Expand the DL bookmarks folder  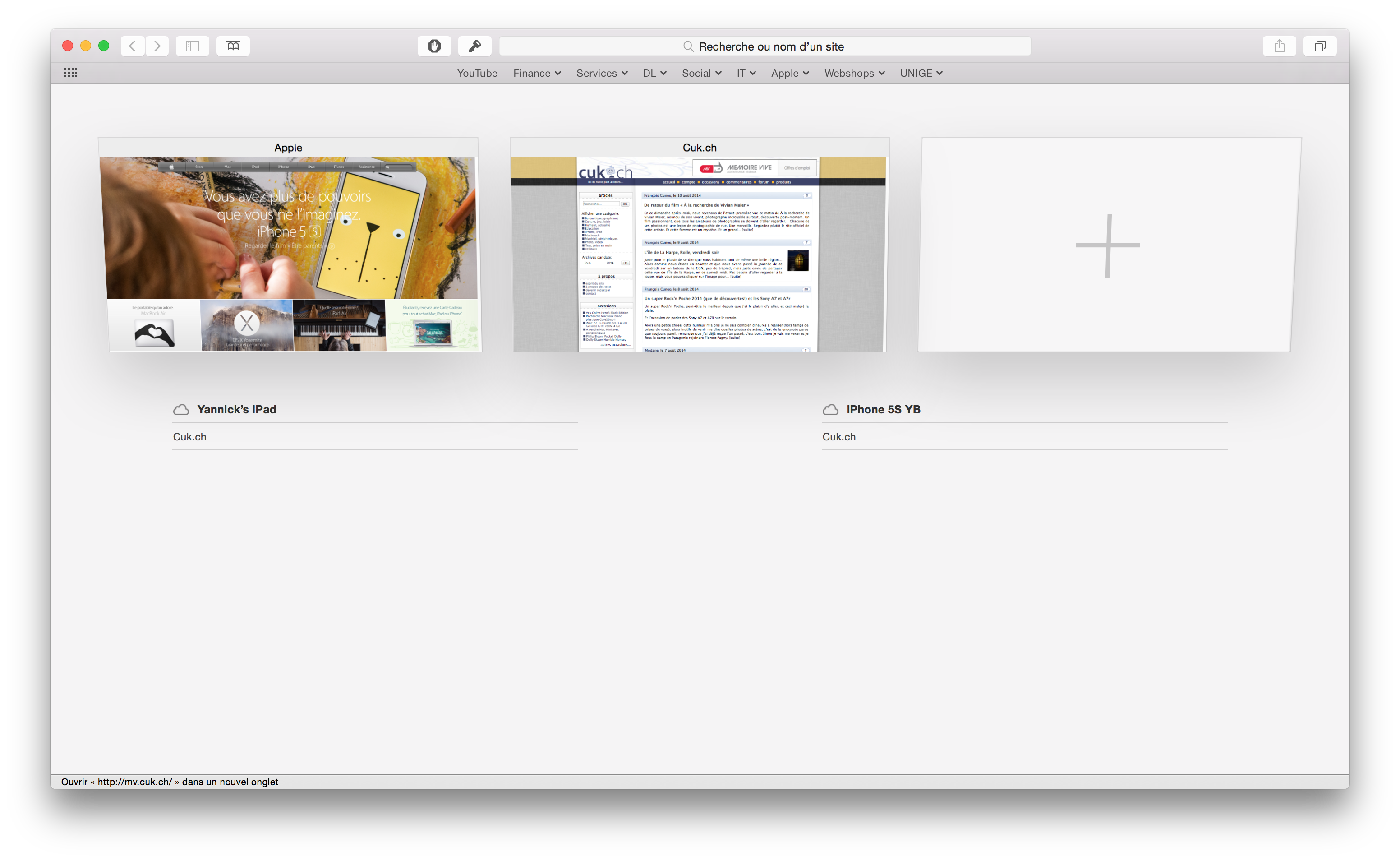pos(654,74)
